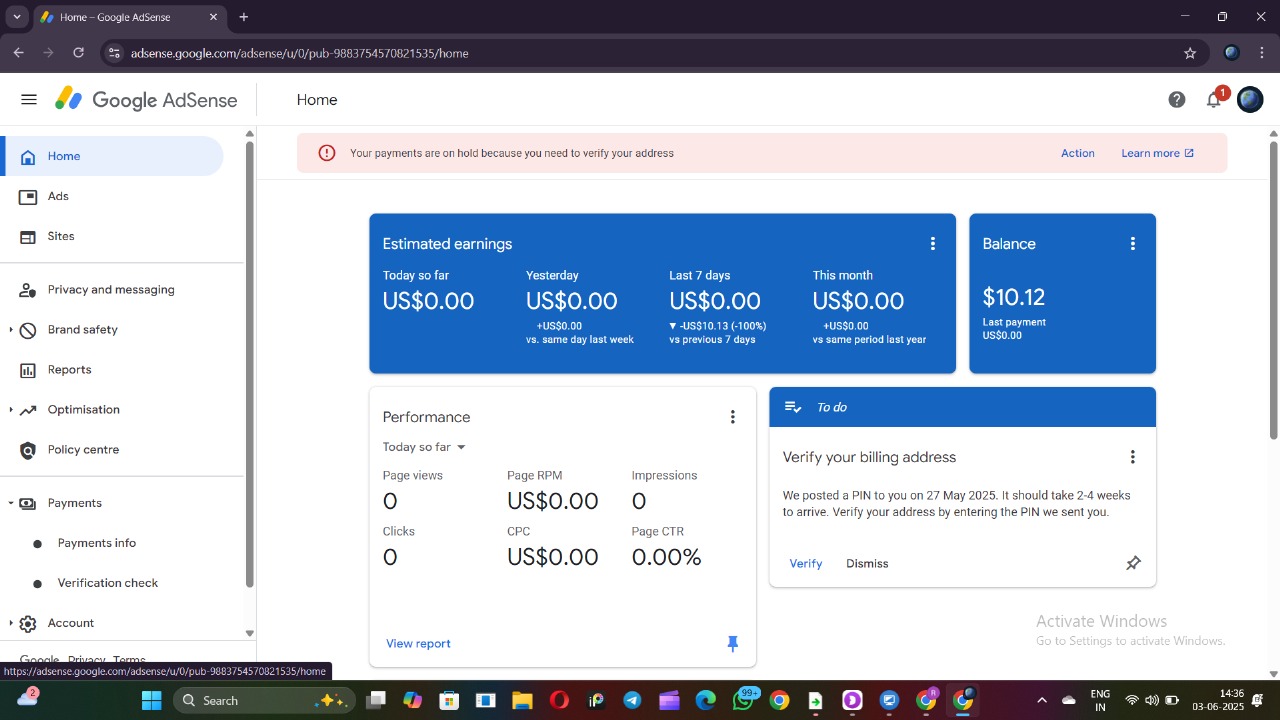Screen dimensions: 1280x720
Task: Open Opera browser from the taskbar
Action: pyautogui.click(x=559, y=700)
